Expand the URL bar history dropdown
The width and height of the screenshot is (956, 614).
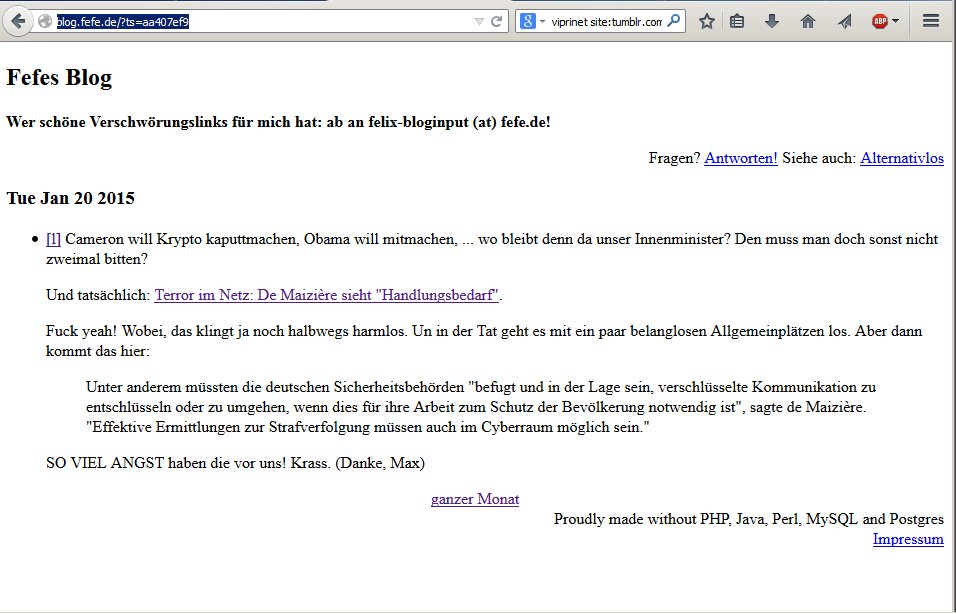pos(478,21)
